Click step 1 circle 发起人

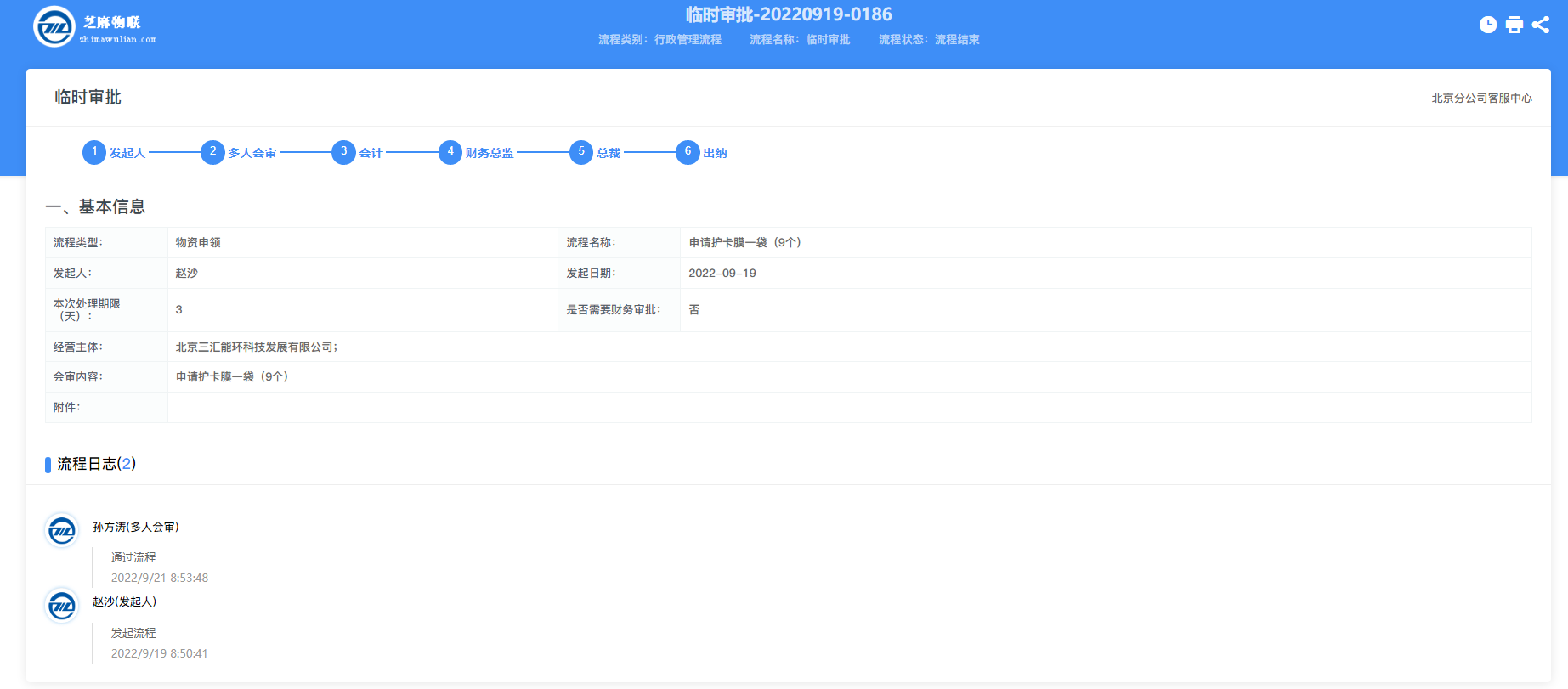94,152
